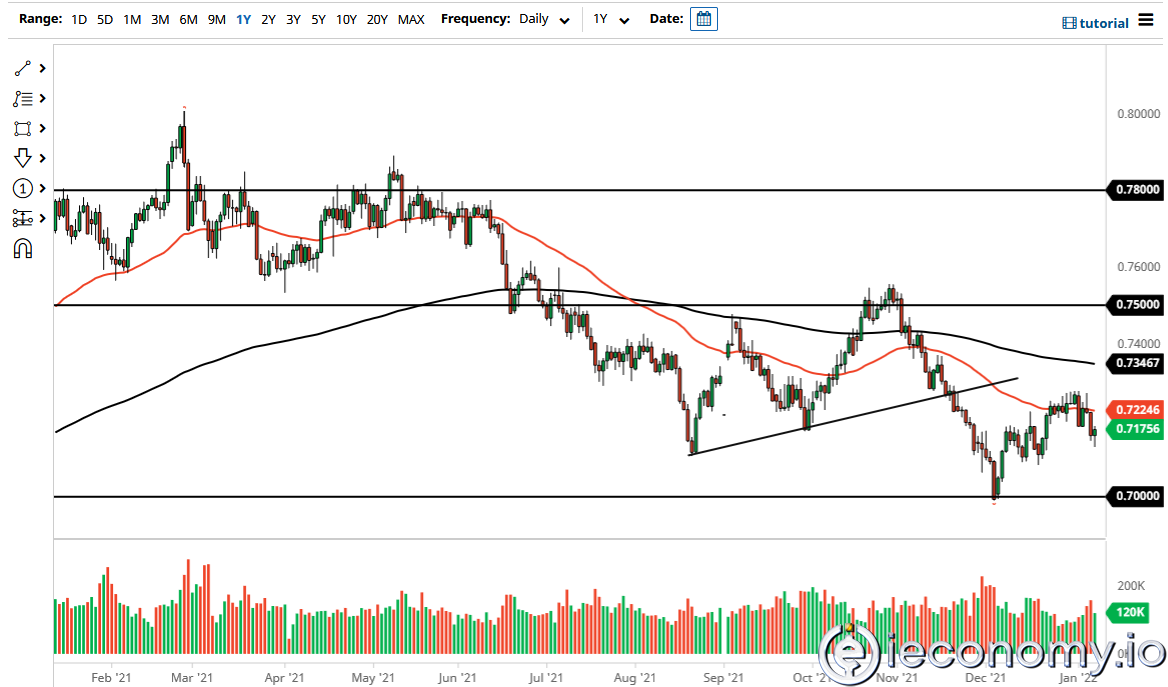Image resolution: width=1168 pixels, height=687 pixels.
Task: Select the measure tool
Action: click(x=22, y=218)
